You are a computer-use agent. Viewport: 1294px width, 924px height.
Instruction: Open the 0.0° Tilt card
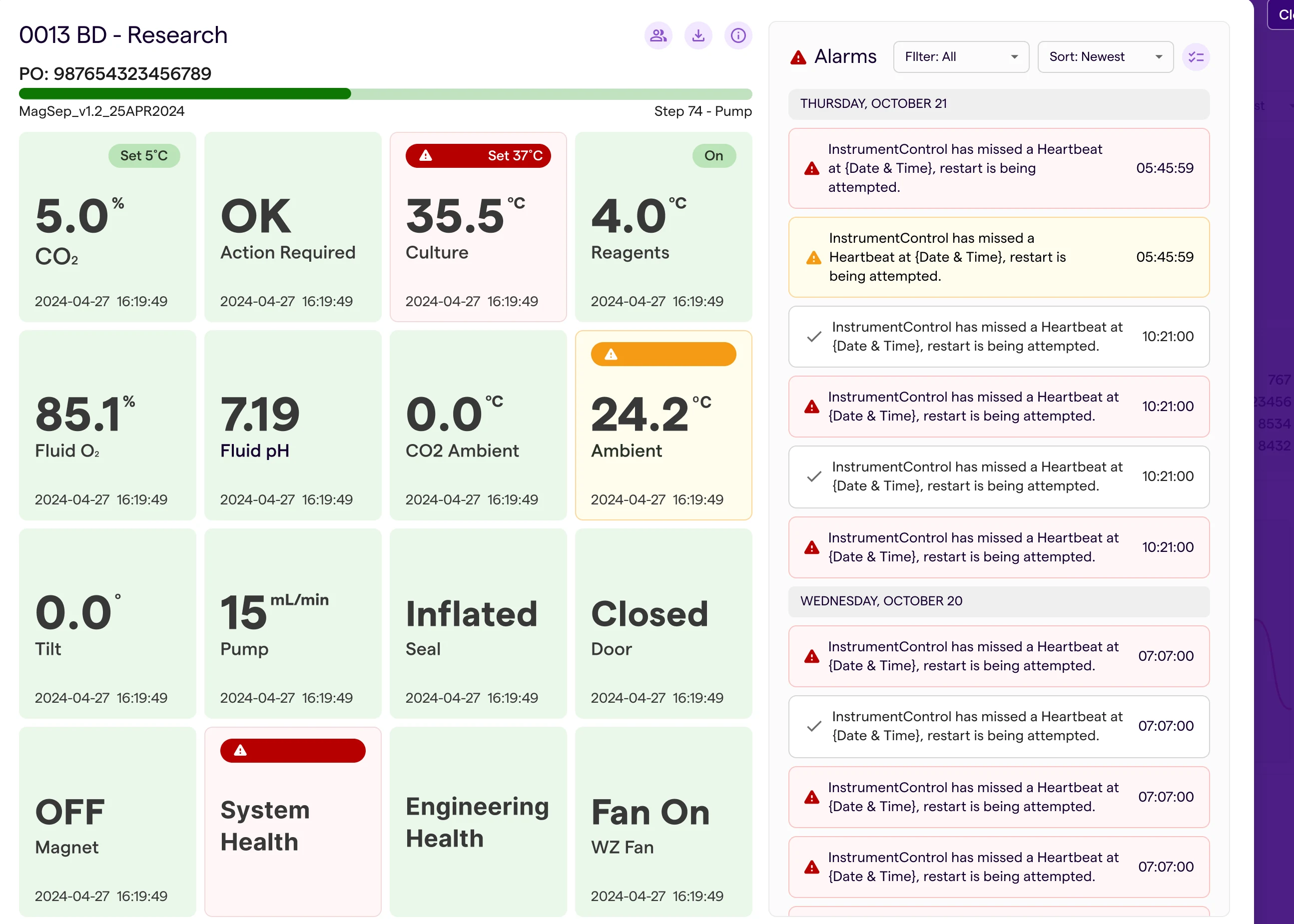tap(107, 624)
